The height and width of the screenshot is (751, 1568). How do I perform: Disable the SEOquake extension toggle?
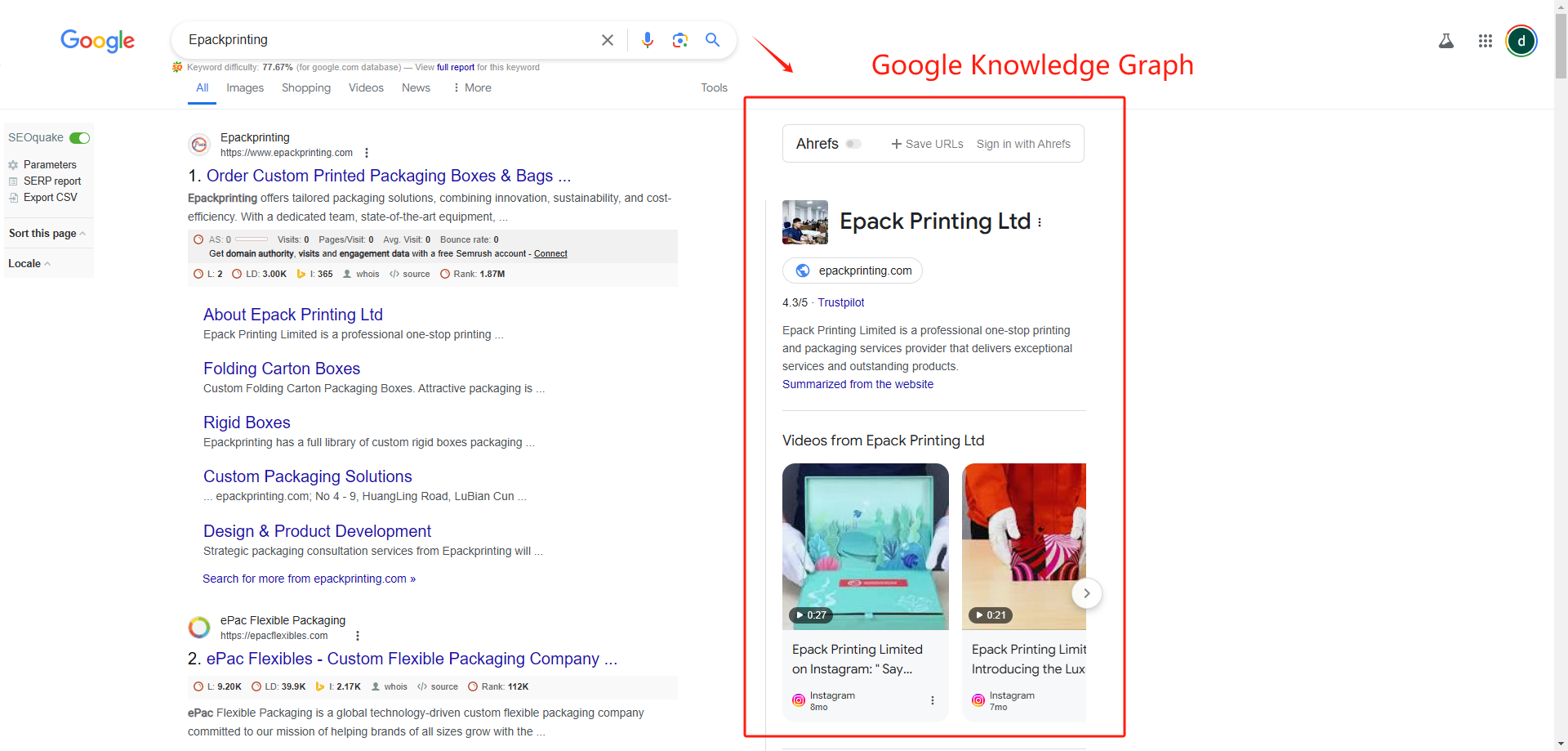(x=80, y=137)
